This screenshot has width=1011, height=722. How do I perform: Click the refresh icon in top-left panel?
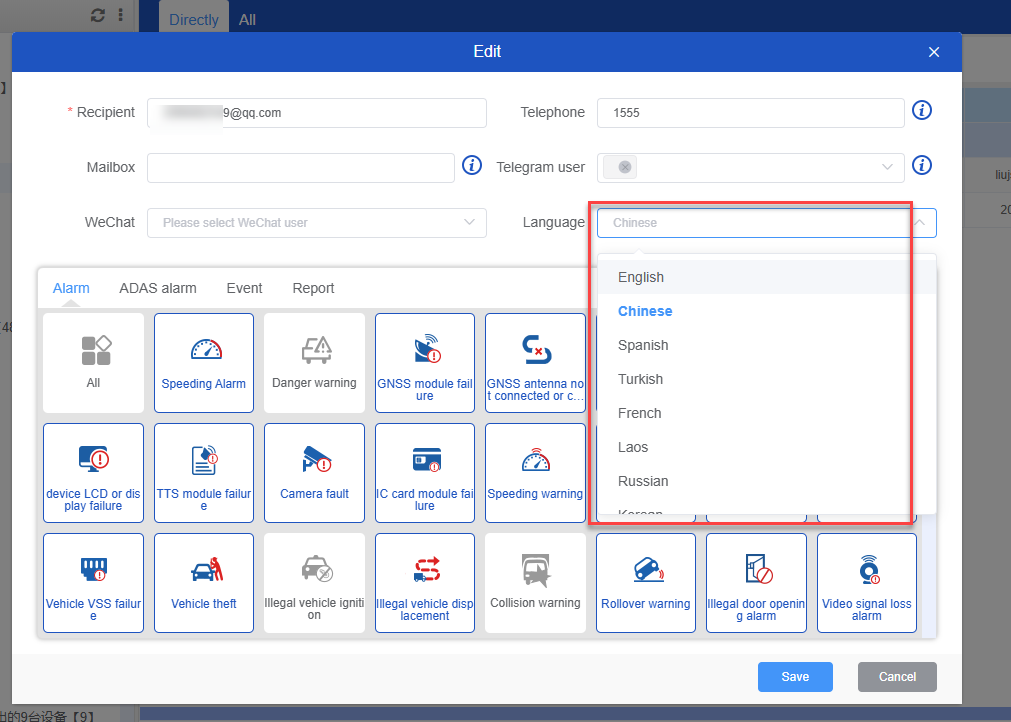click(x=97, y=15)
